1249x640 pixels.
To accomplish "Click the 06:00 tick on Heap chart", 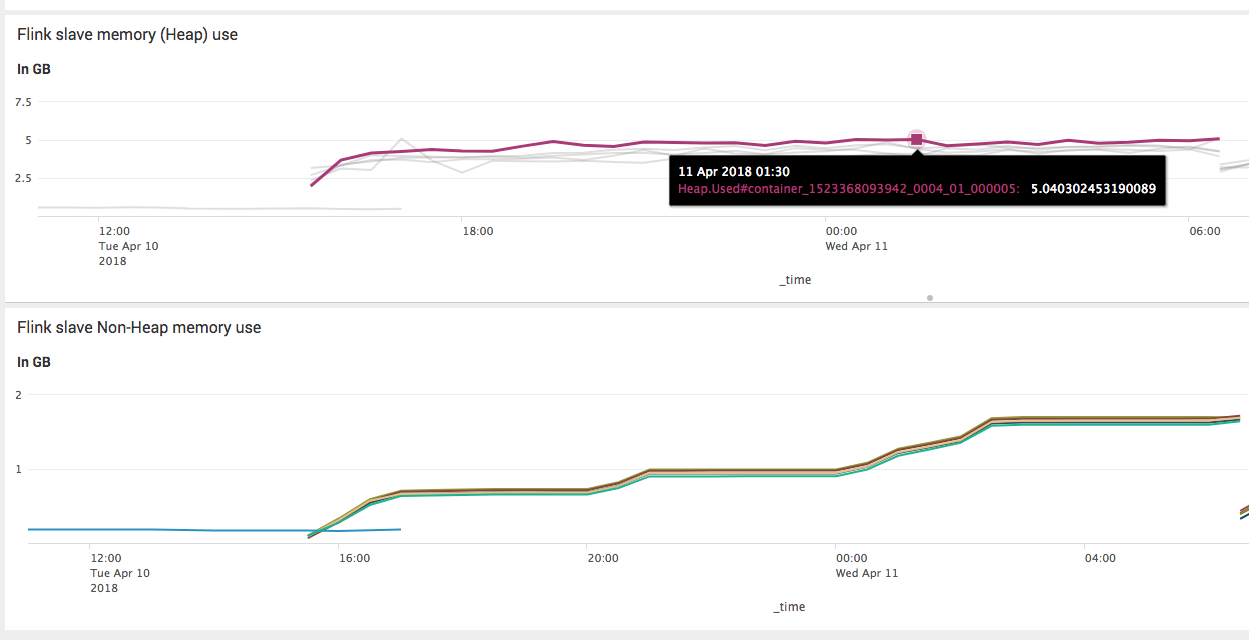I will pyautogui.click(x=1204, y=231).
